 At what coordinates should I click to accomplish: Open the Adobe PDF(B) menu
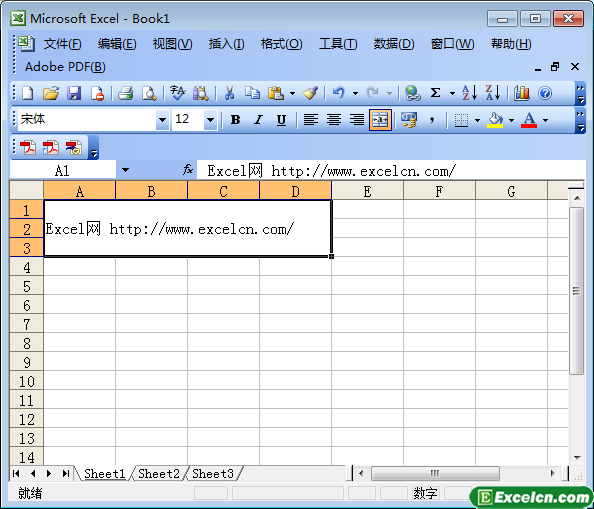click(65, 67)
